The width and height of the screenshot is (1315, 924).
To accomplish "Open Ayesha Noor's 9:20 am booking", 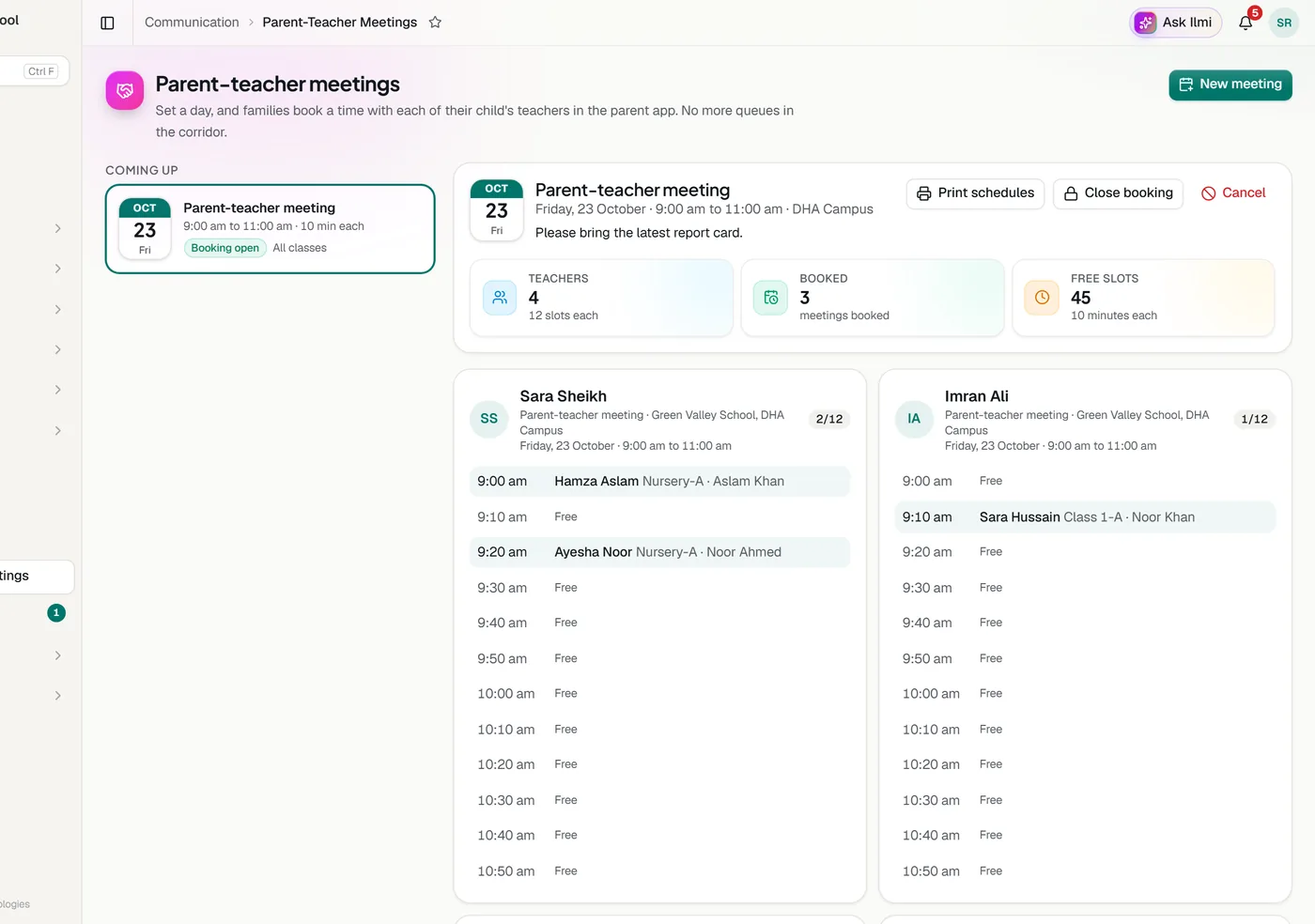I will coord(659,553).
